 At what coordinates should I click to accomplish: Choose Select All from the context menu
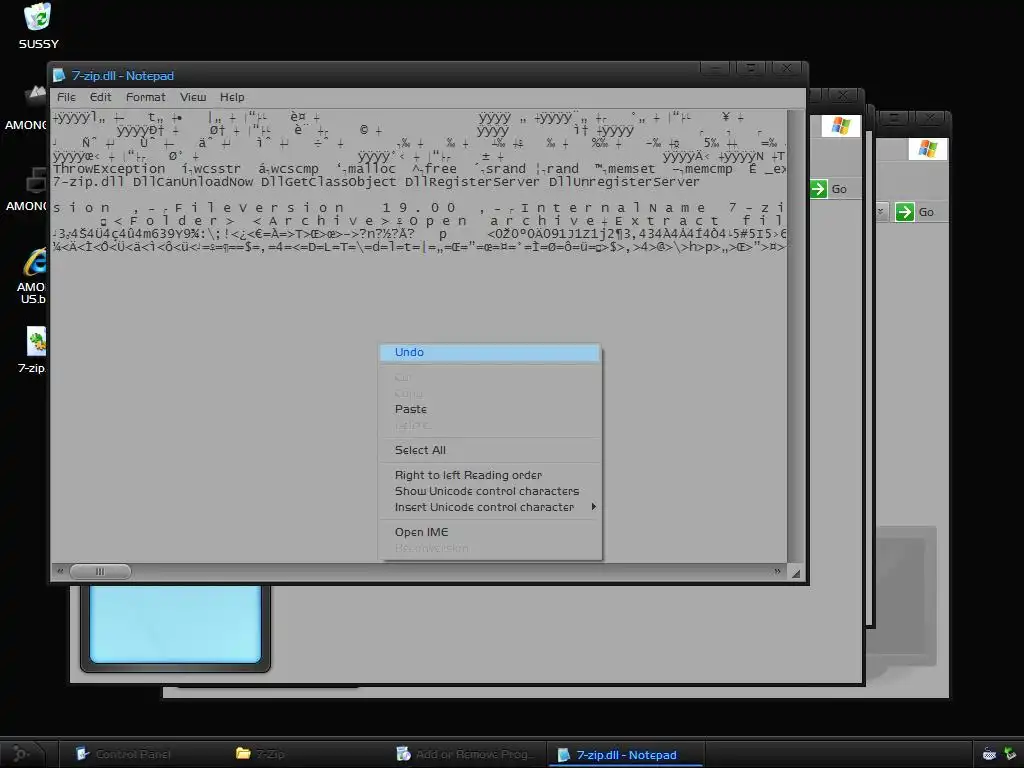[x=489, y=450]
